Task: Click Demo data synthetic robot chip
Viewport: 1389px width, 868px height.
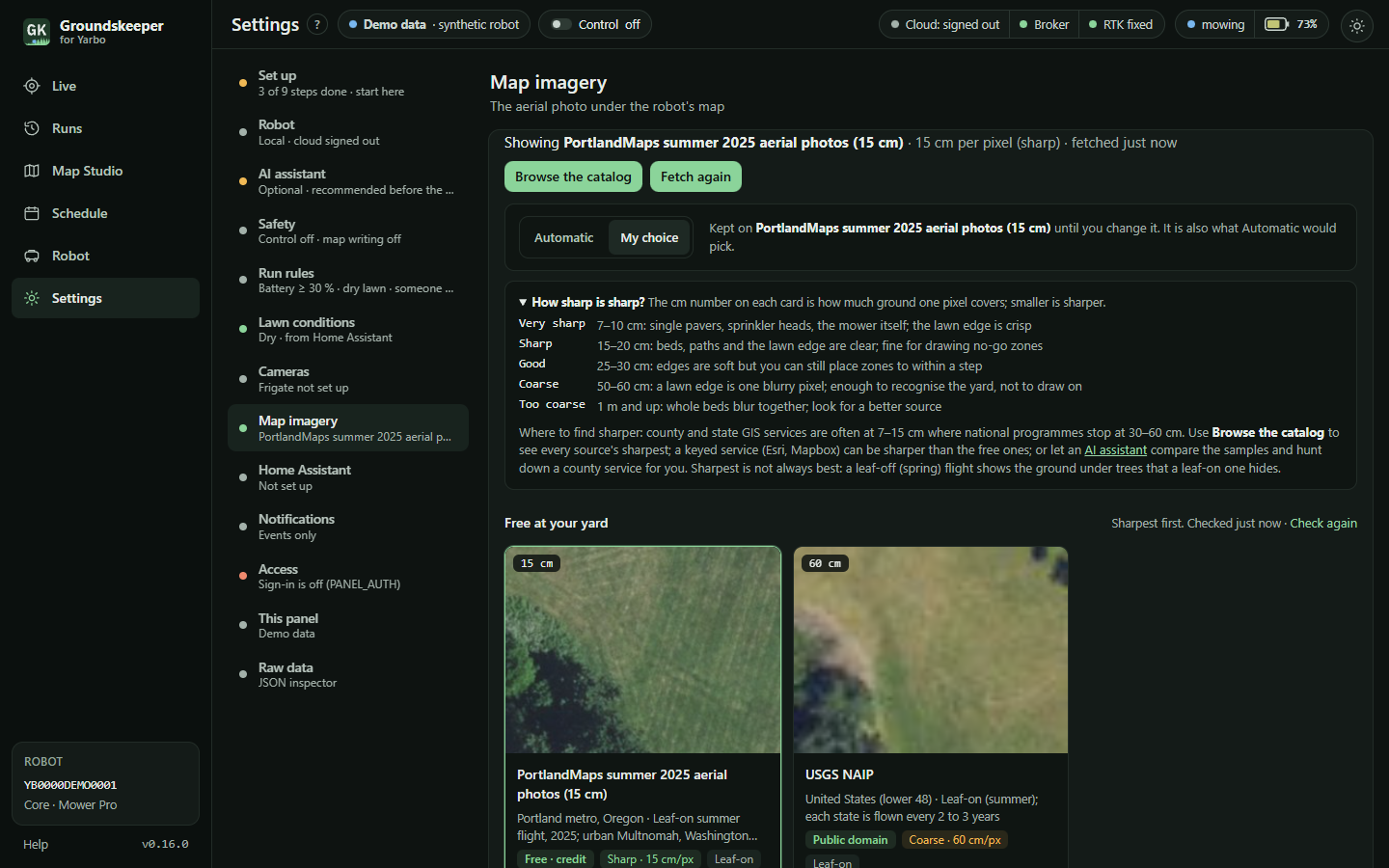Action: pos(434,24)
